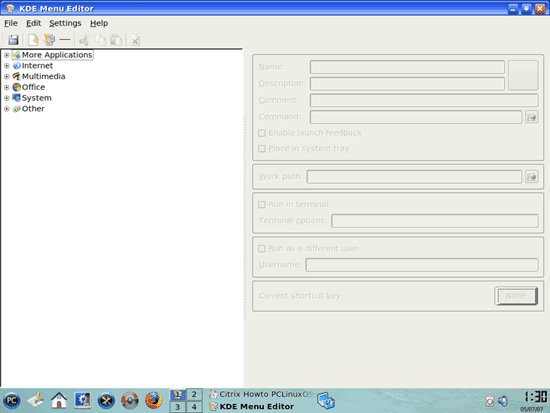Viewport: 550px width, 413px height.
Task: Click the volume speaker tray icon
Action: 503,401
